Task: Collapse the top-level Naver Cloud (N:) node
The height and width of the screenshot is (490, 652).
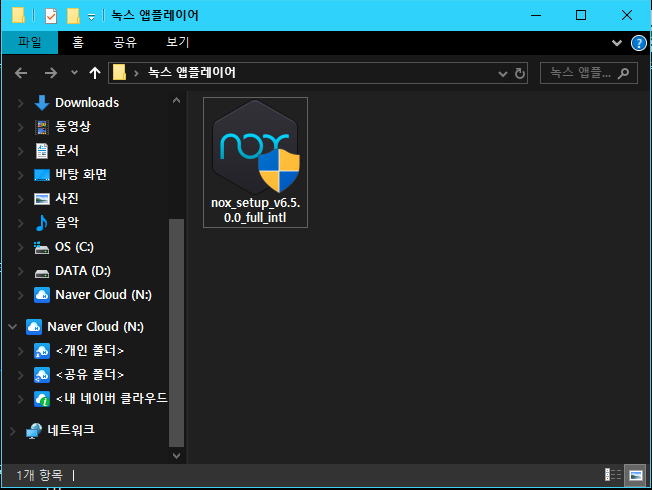Action: 13,327
